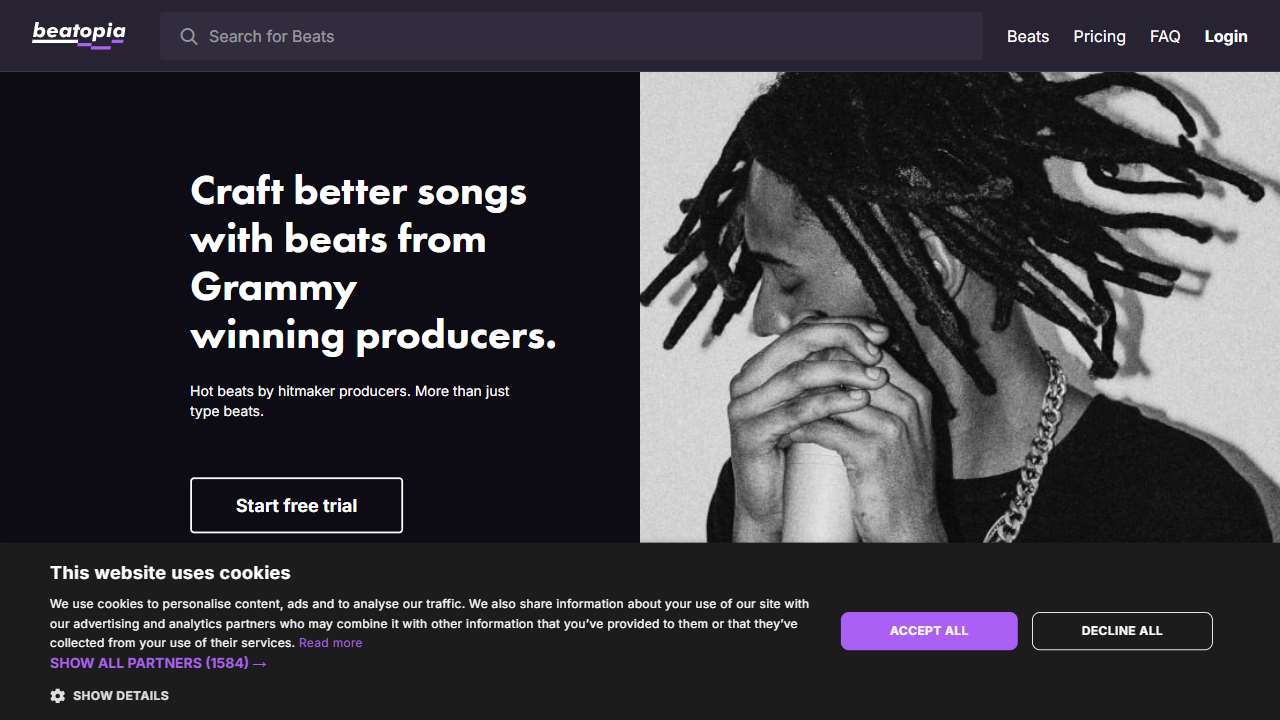Decline all cookies
Image resolution: width=1280 pixels, height=720 pixels.
[x=1122, y=631]
